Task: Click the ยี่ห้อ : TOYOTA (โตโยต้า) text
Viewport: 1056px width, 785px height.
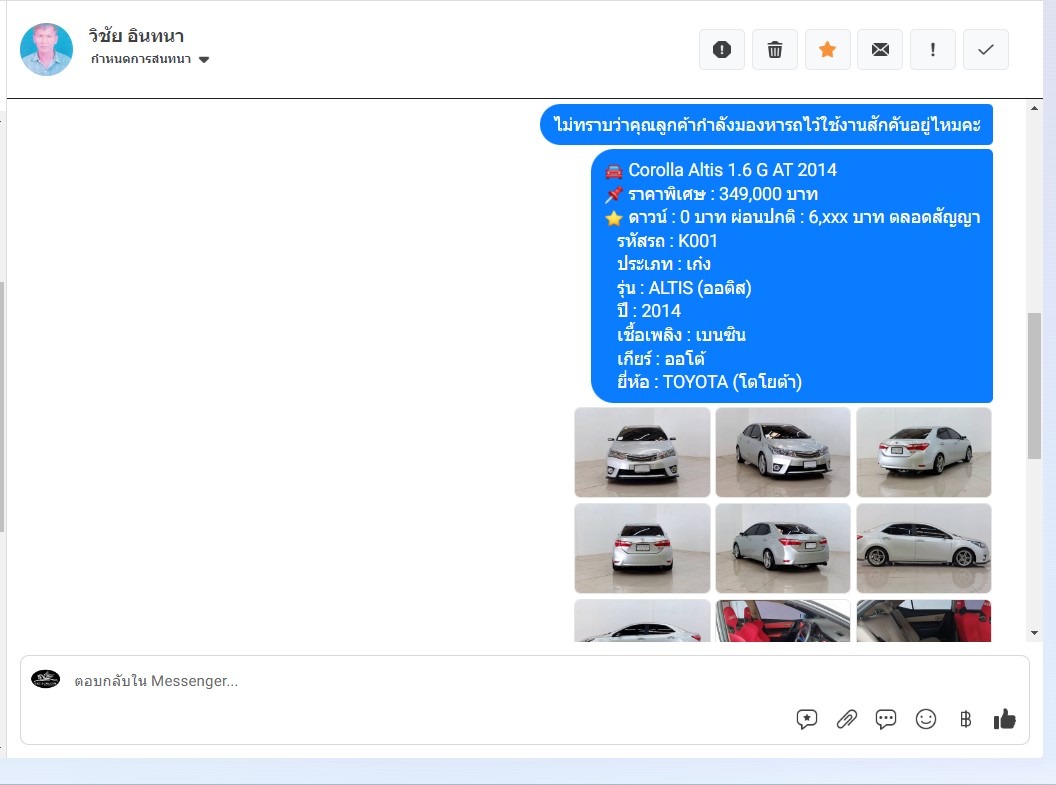Action: click(x=709, y=382)
